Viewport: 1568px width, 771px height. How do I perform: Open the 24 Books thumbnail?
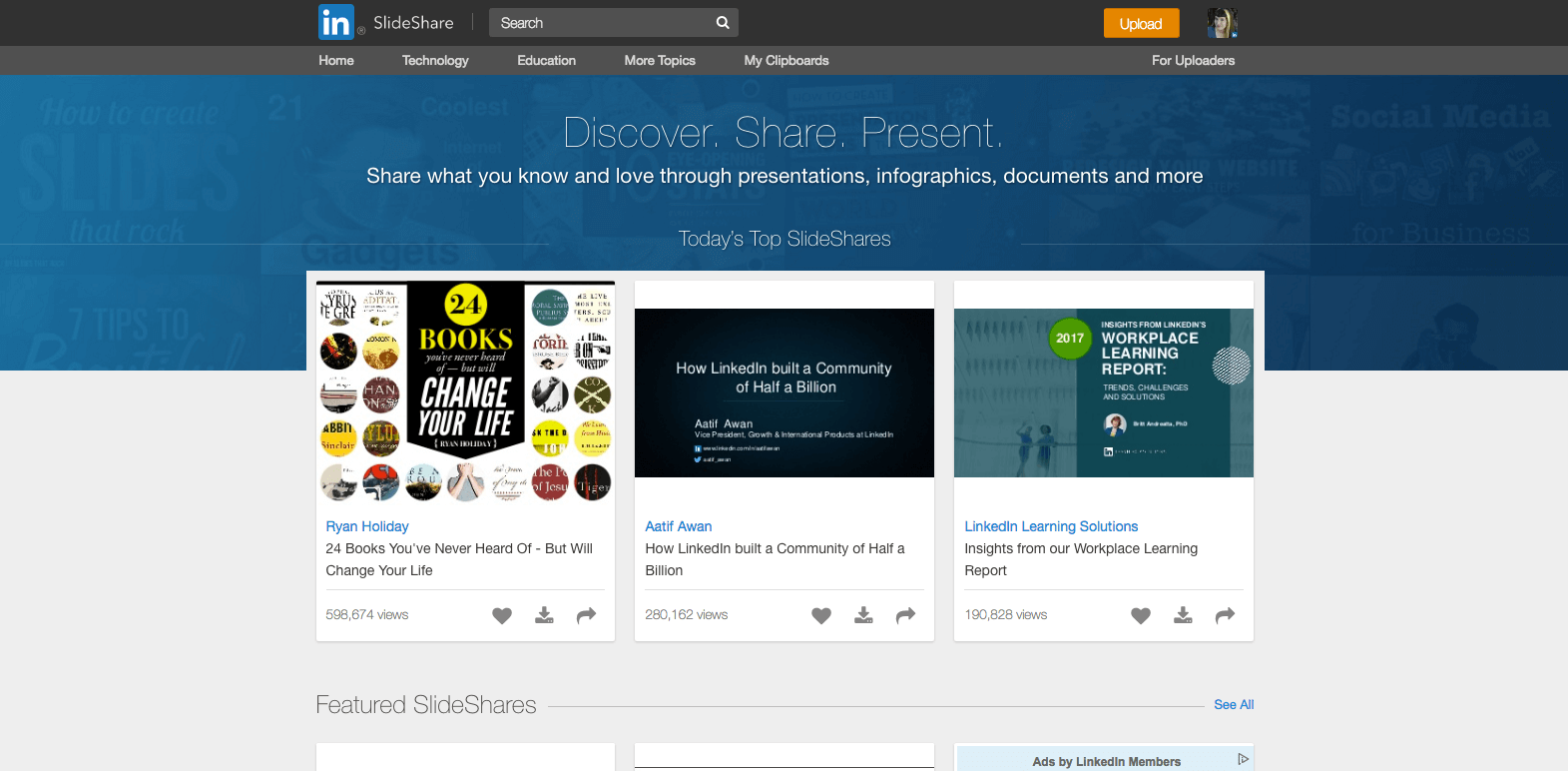[x=465, y=392]
